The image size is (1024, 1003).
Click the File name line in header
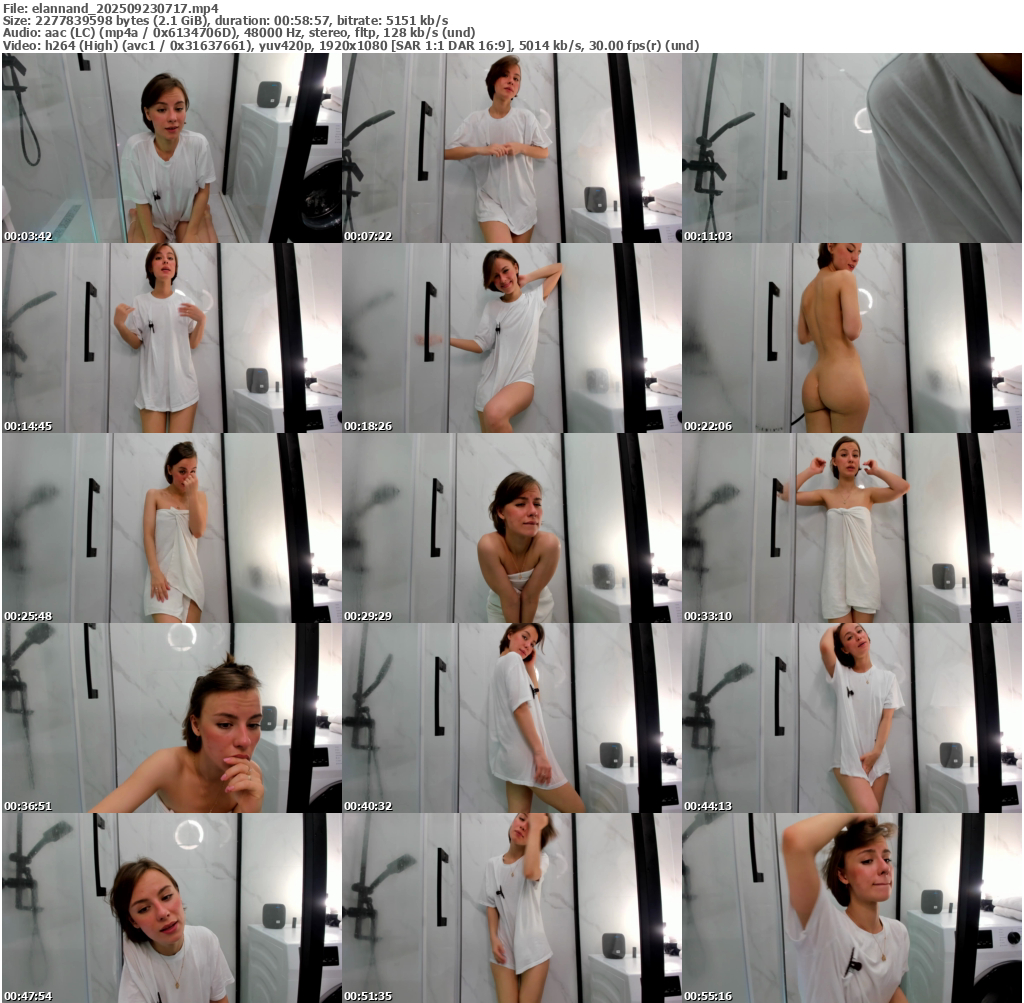111,8
